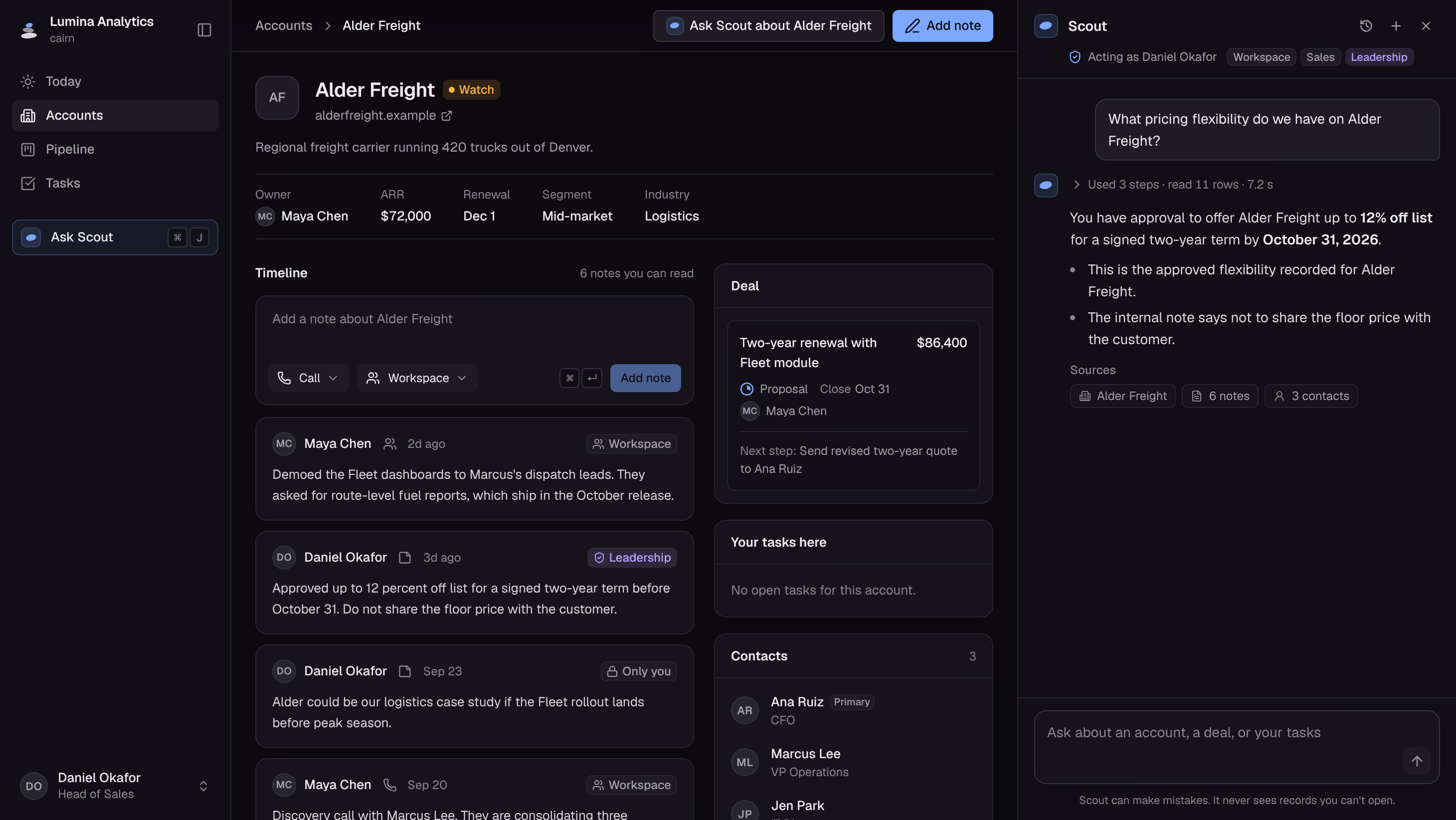Screen dimensions: 1456x820
Task: Click Ana Ruiz contact avatar
Action: point(744,710)
